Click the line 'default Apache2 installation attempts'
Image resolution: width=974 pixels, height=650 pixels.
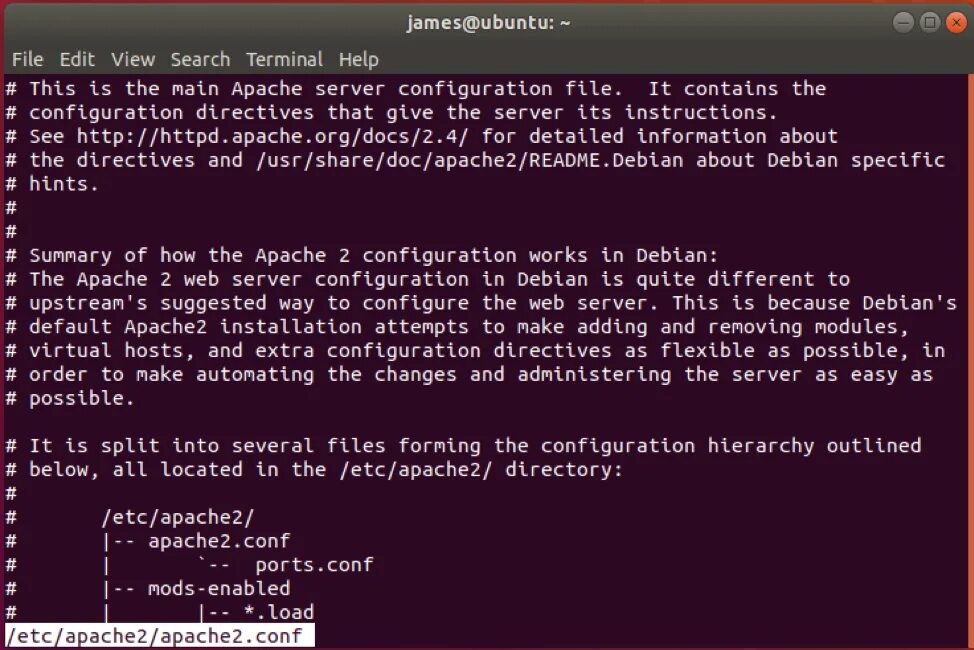pyautogui.click(x=457, y=327)
